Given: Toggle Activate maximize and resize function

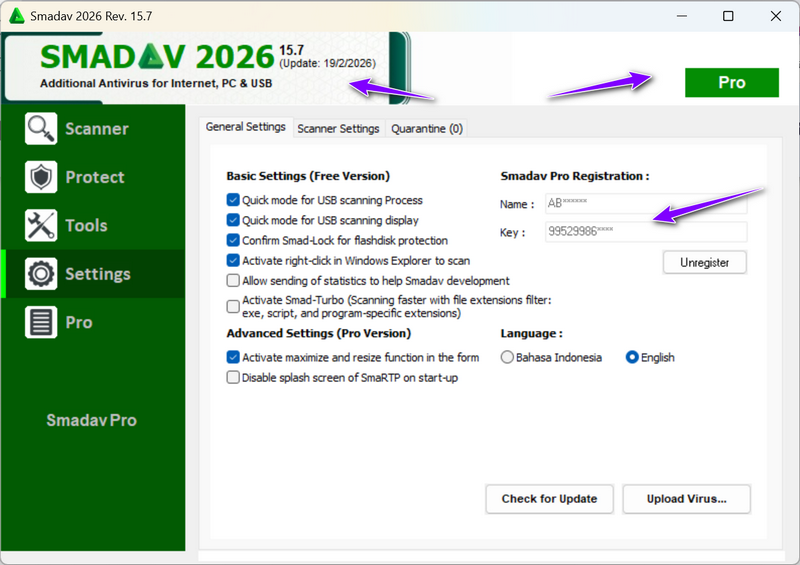Looking at the screenshot, I should click(233, 357).
